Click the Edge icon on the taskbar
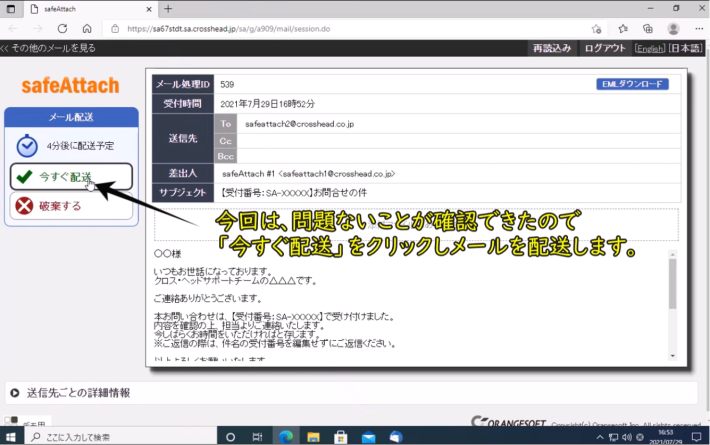Screen dimensions: 710x445 [286, 437]
